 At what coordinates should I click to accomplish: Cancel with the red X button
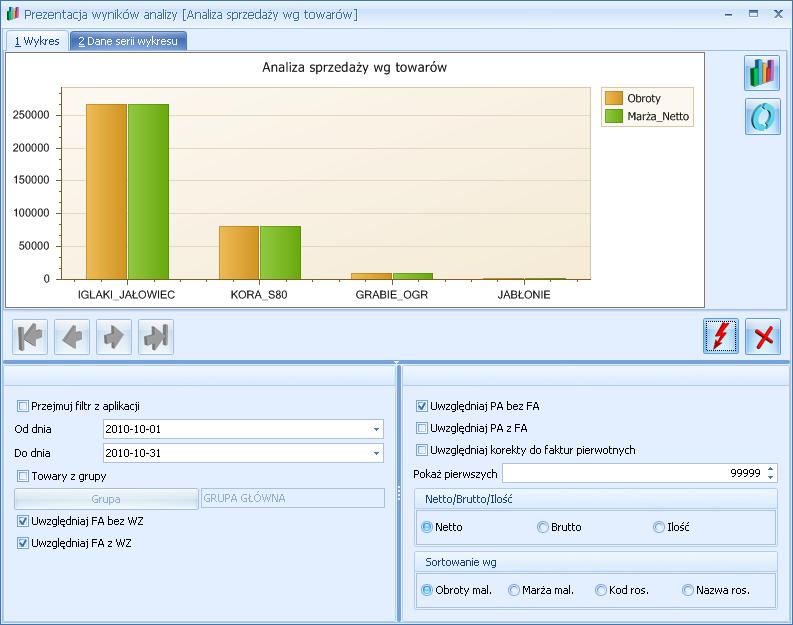coord(763,336)
